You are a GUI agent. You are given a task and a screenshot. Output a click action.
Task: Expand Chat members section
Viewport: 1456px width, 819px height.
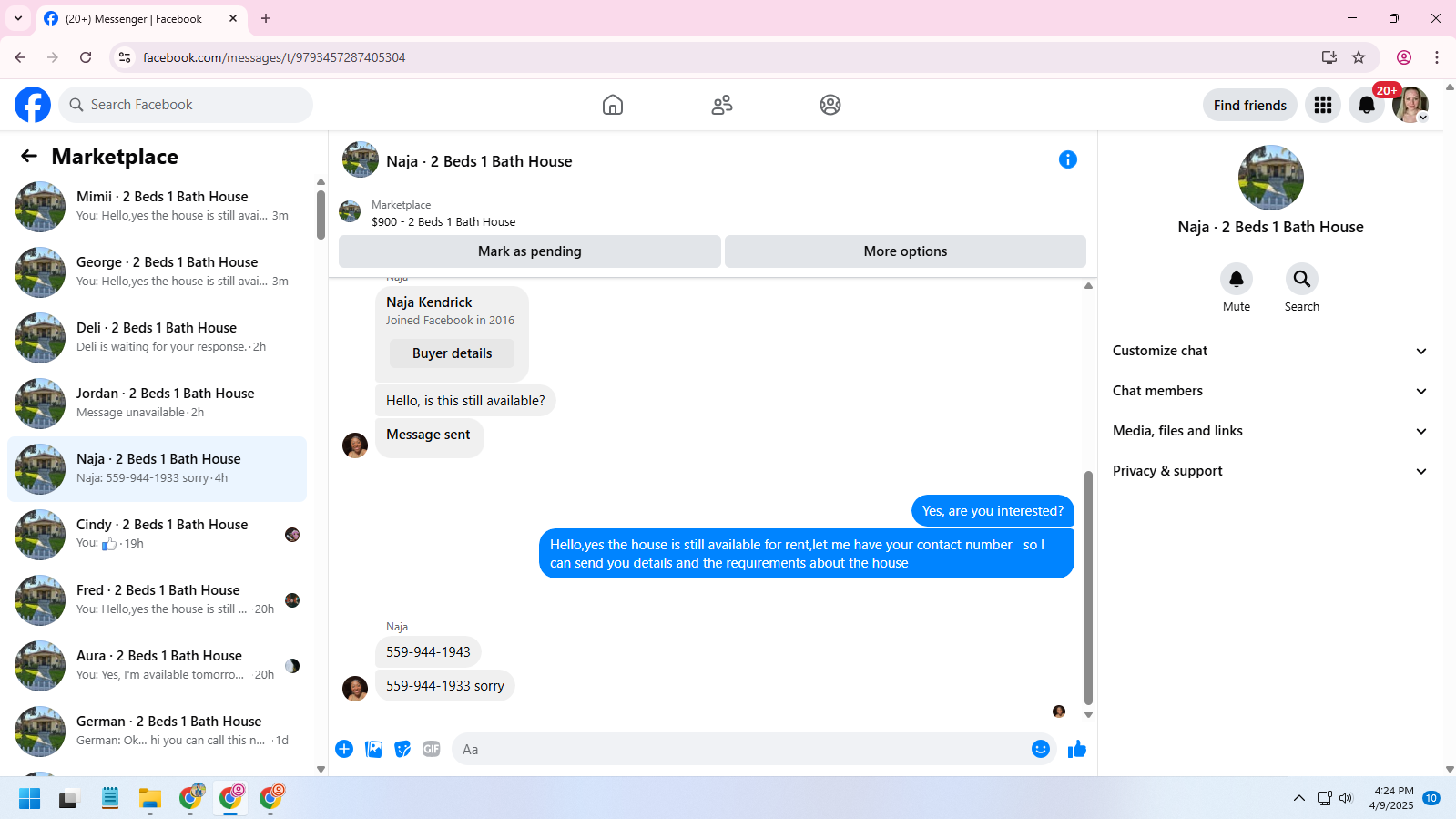[1269, 391]
